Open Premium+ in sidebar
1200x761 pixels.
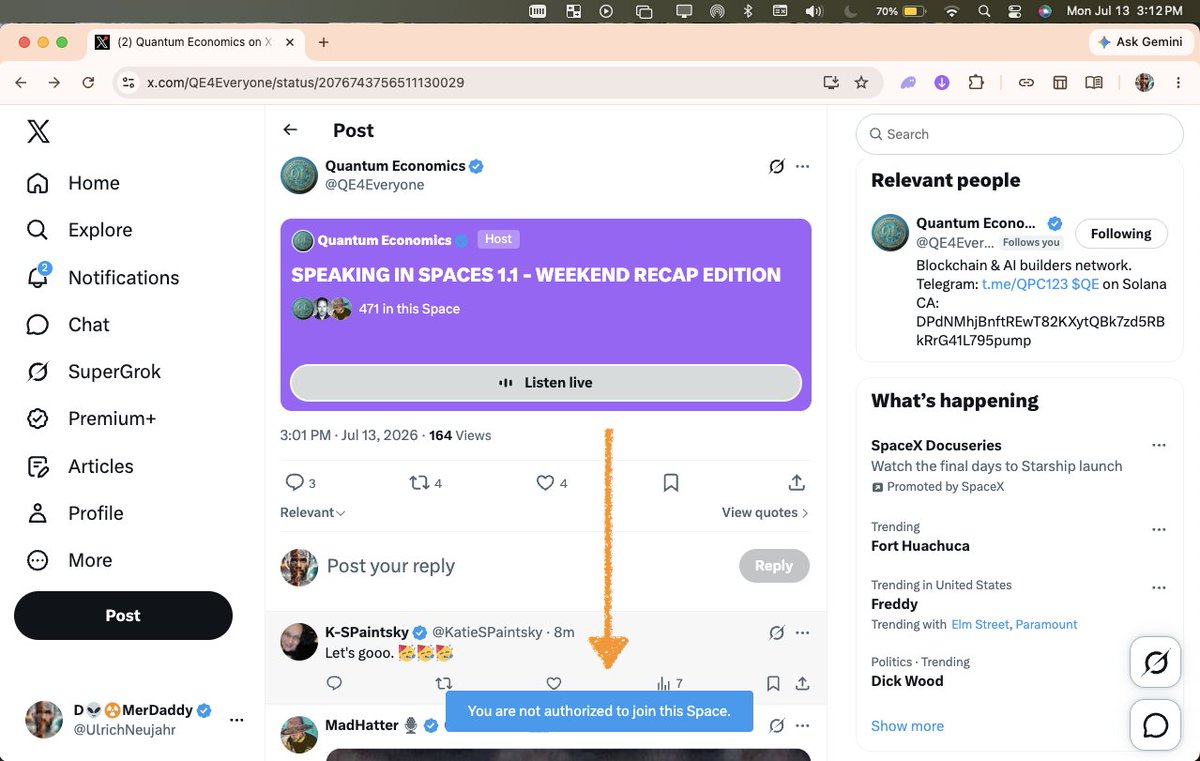tap(90, 419)
